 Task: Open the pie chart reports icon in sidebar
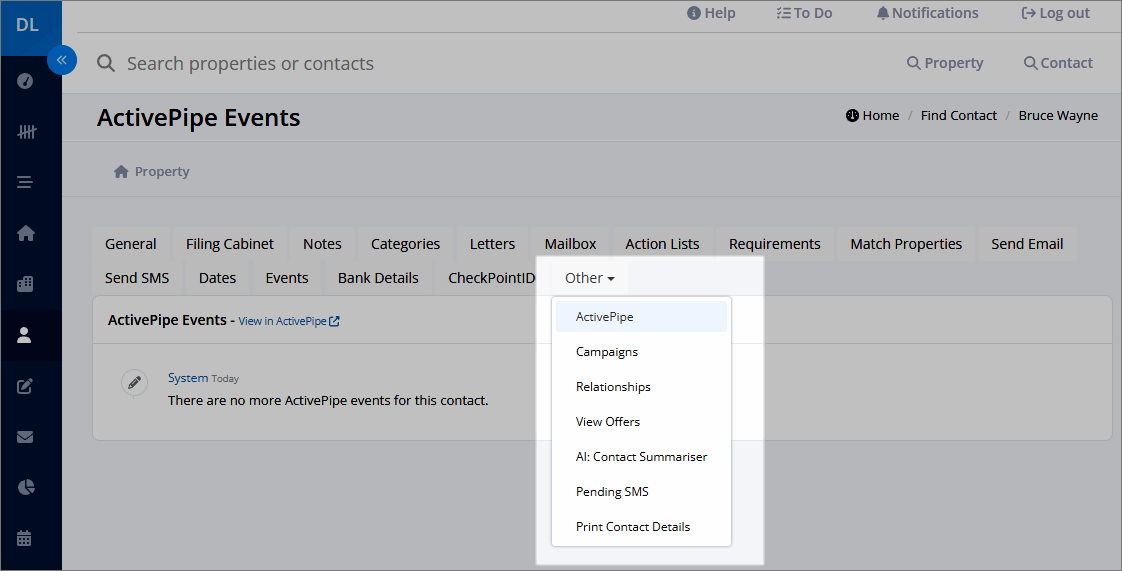[x=26, y=488]
